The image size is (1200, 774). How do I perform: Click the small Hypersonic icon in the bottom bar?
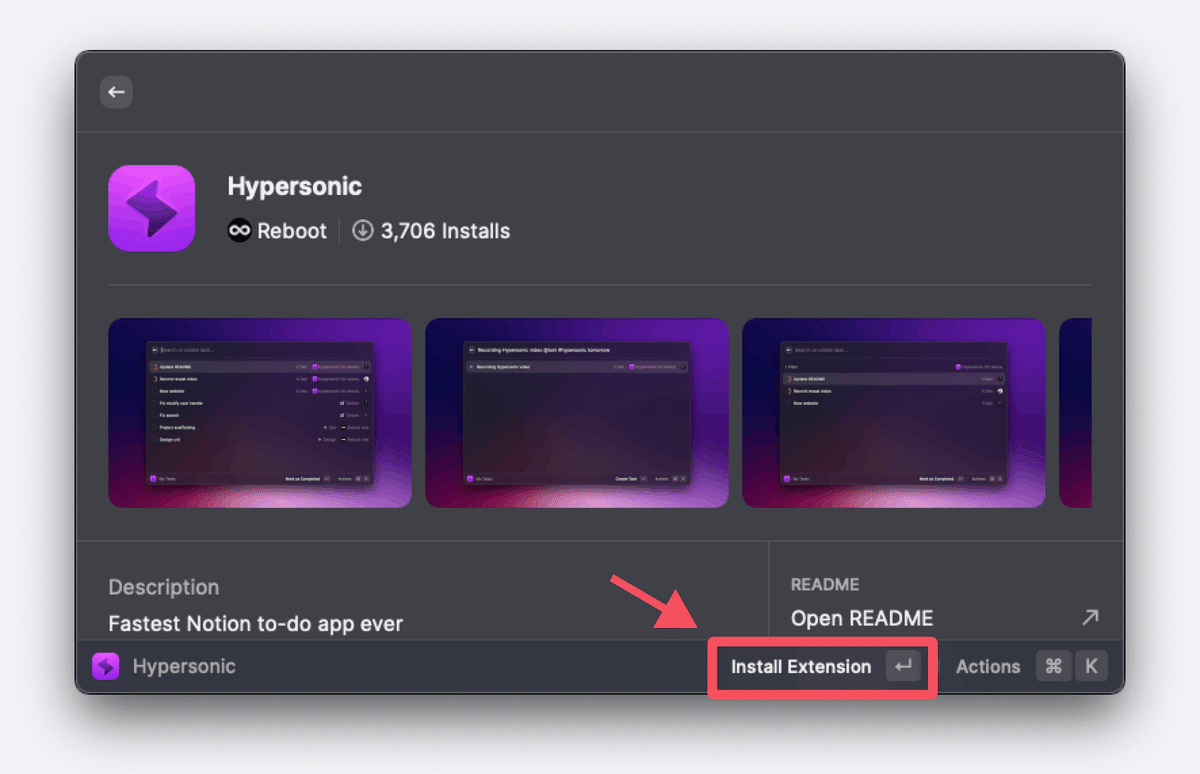106,667
